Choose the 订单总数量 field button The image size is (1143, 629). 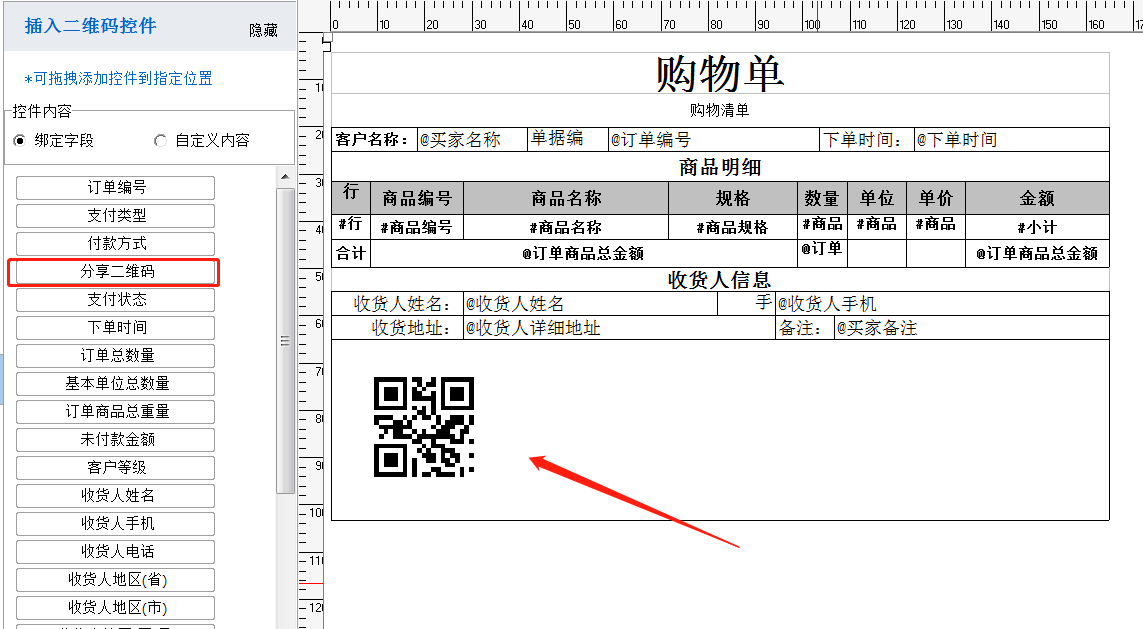click(x=115, y=356)
